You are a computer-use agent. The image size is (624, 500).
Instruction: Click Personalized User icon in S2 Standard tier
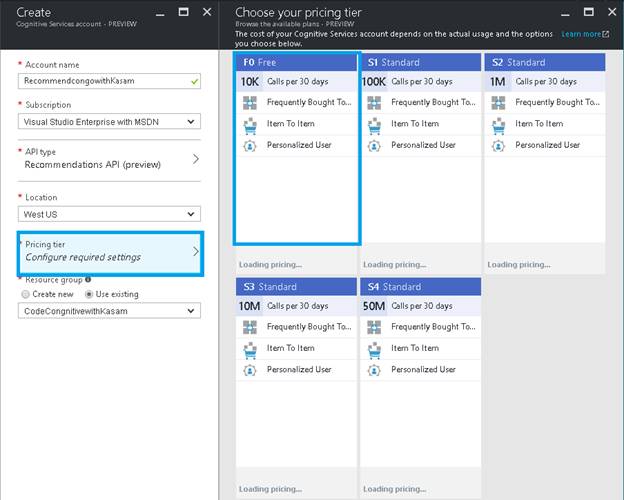498,145
